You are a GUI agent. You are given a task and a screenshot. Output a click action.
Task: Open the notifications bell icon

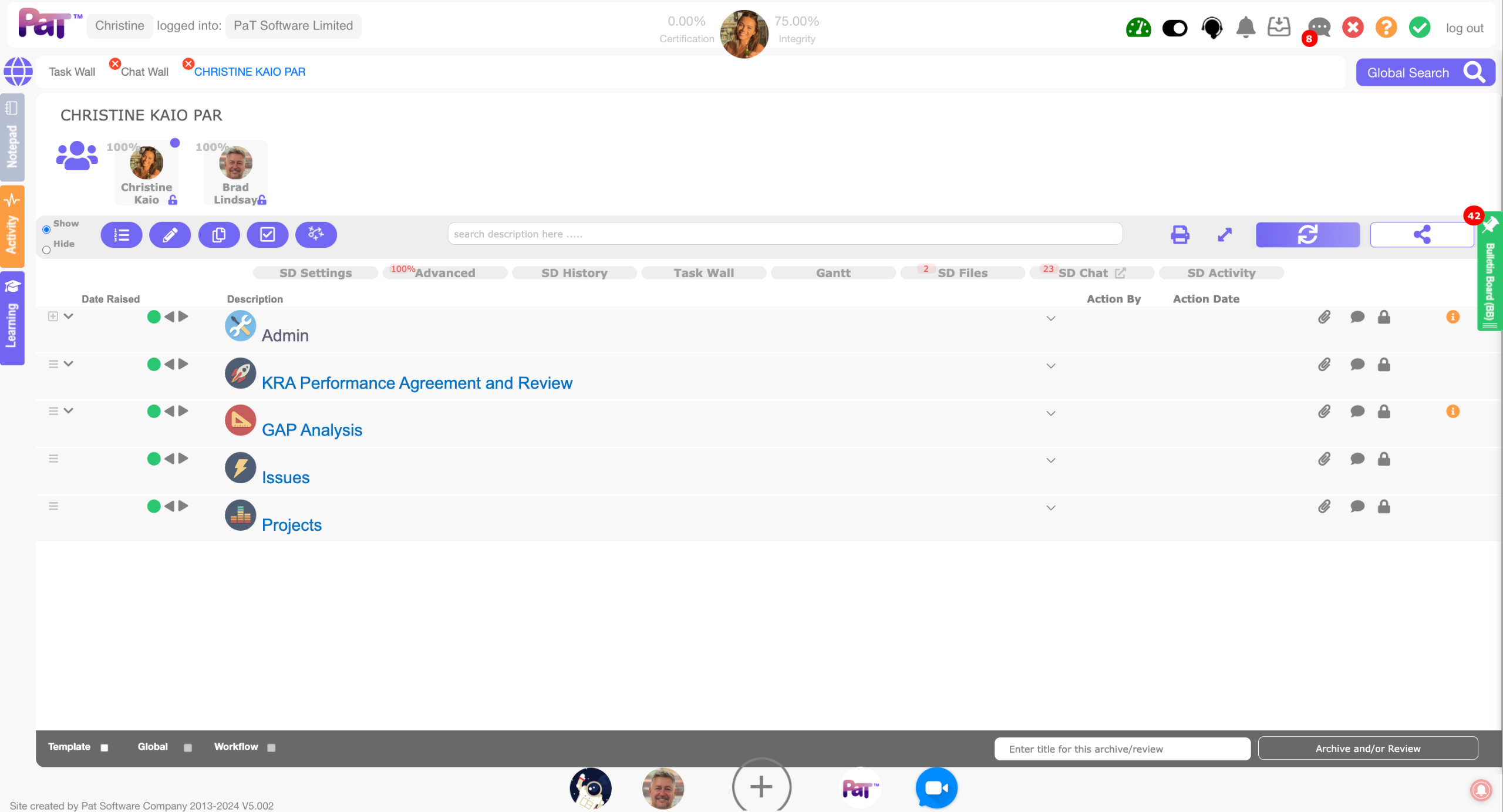(1245, 28)
